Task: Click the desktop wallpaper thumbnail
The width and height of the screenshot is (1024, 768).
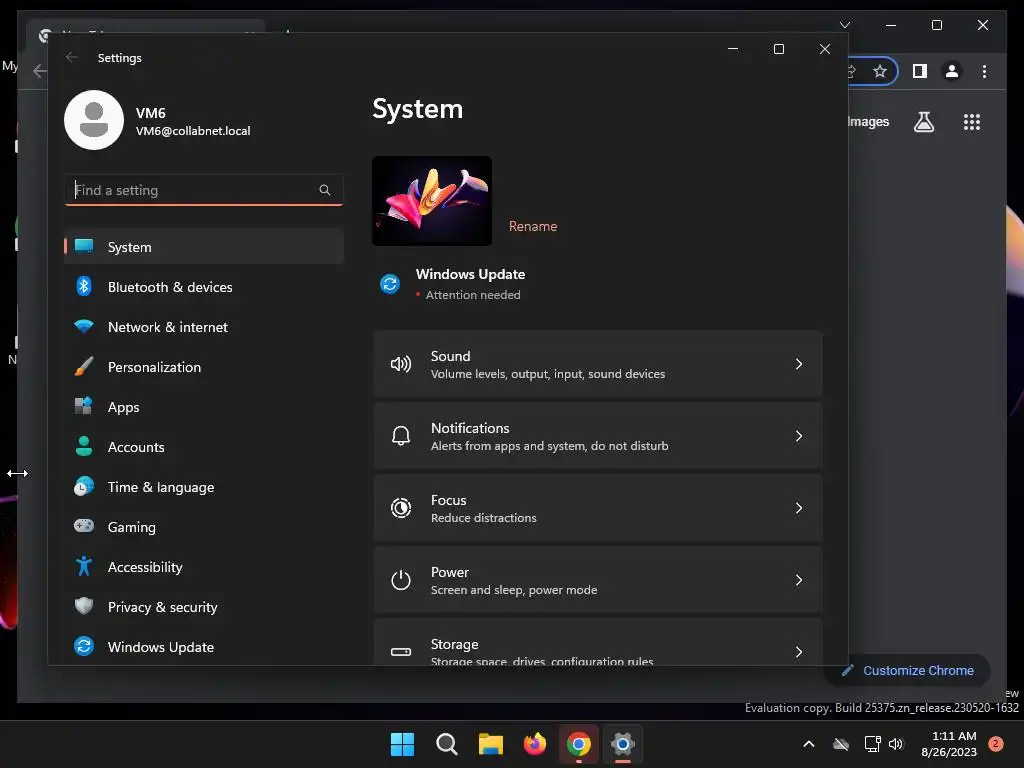Action: tap(432, 200)
